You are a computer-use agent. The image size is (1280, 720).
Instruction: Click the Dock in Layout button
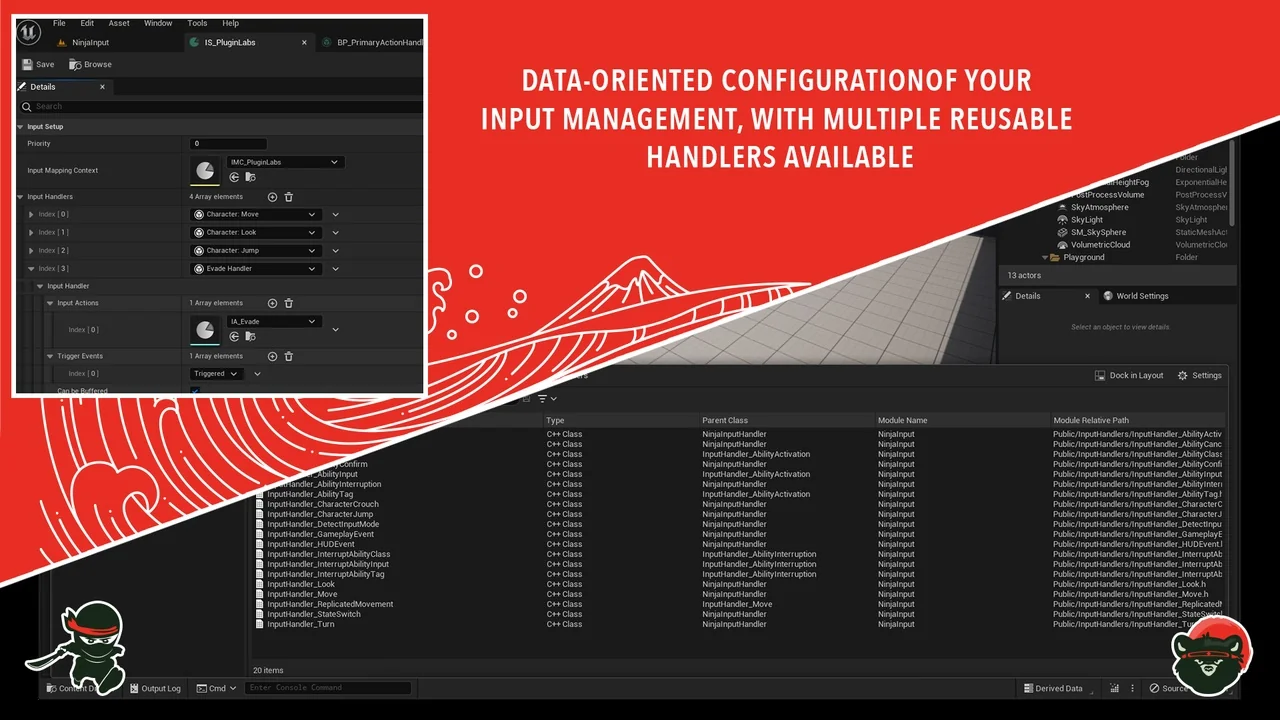(1129, 375)
